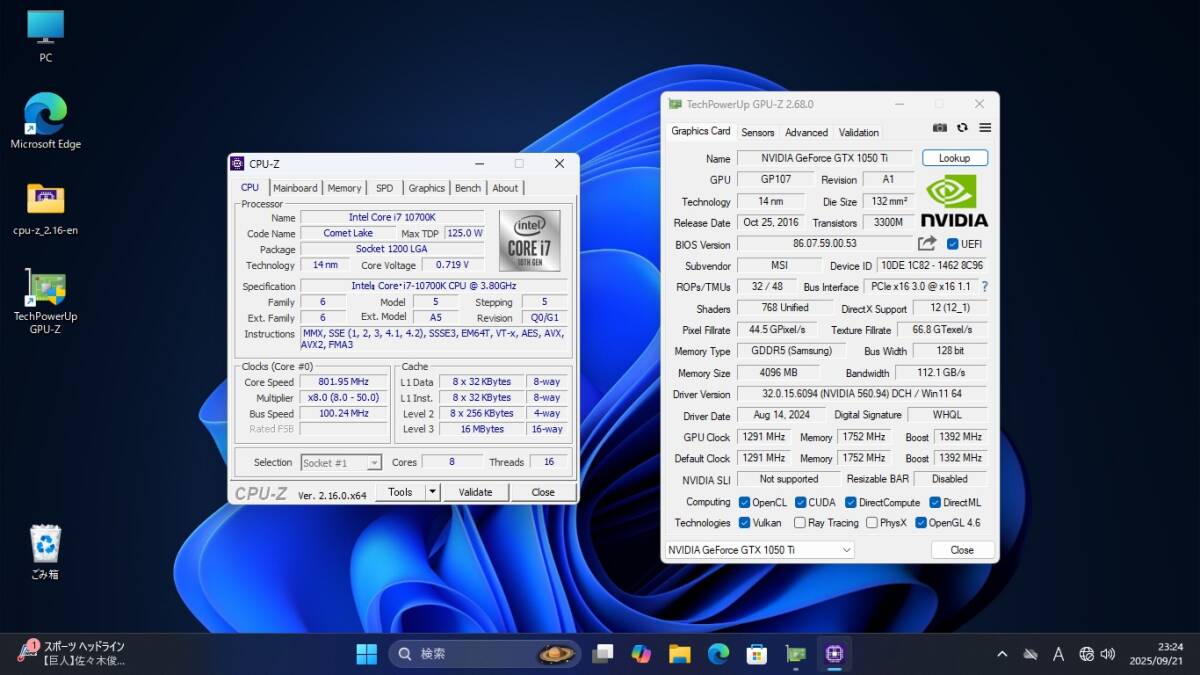Image resolution: width=1200 pixels, height=675 pixels.
Task: Open Microsoft Store from the taskbar
Action: click(x=757, y=654)
